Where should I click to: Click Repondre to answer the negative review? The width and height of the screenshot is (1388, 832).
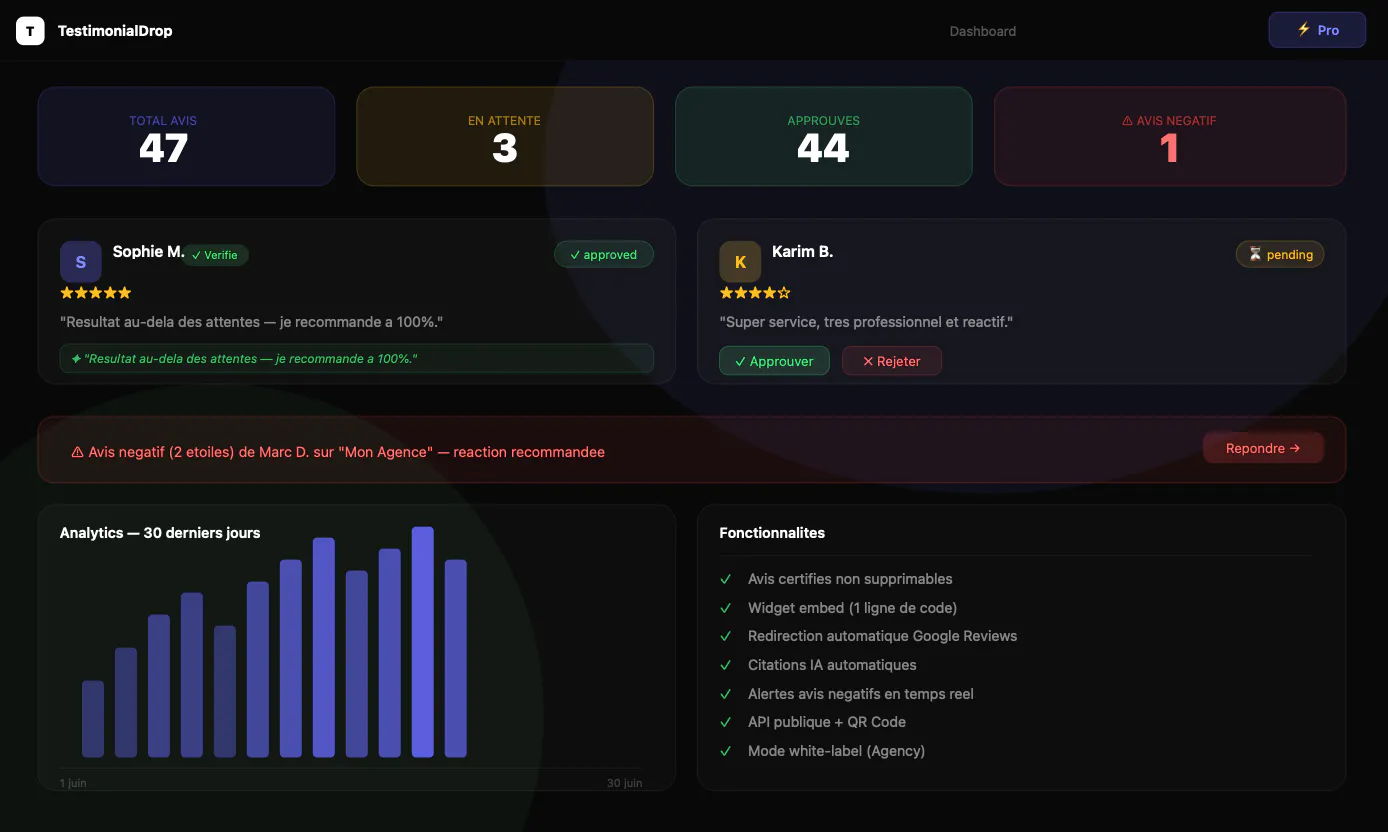coord(1263,448)
